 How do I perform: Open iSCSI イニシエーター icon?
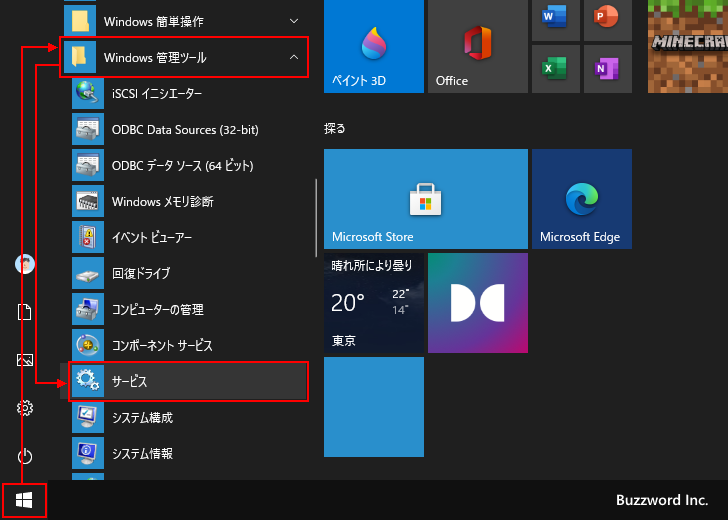88,93
